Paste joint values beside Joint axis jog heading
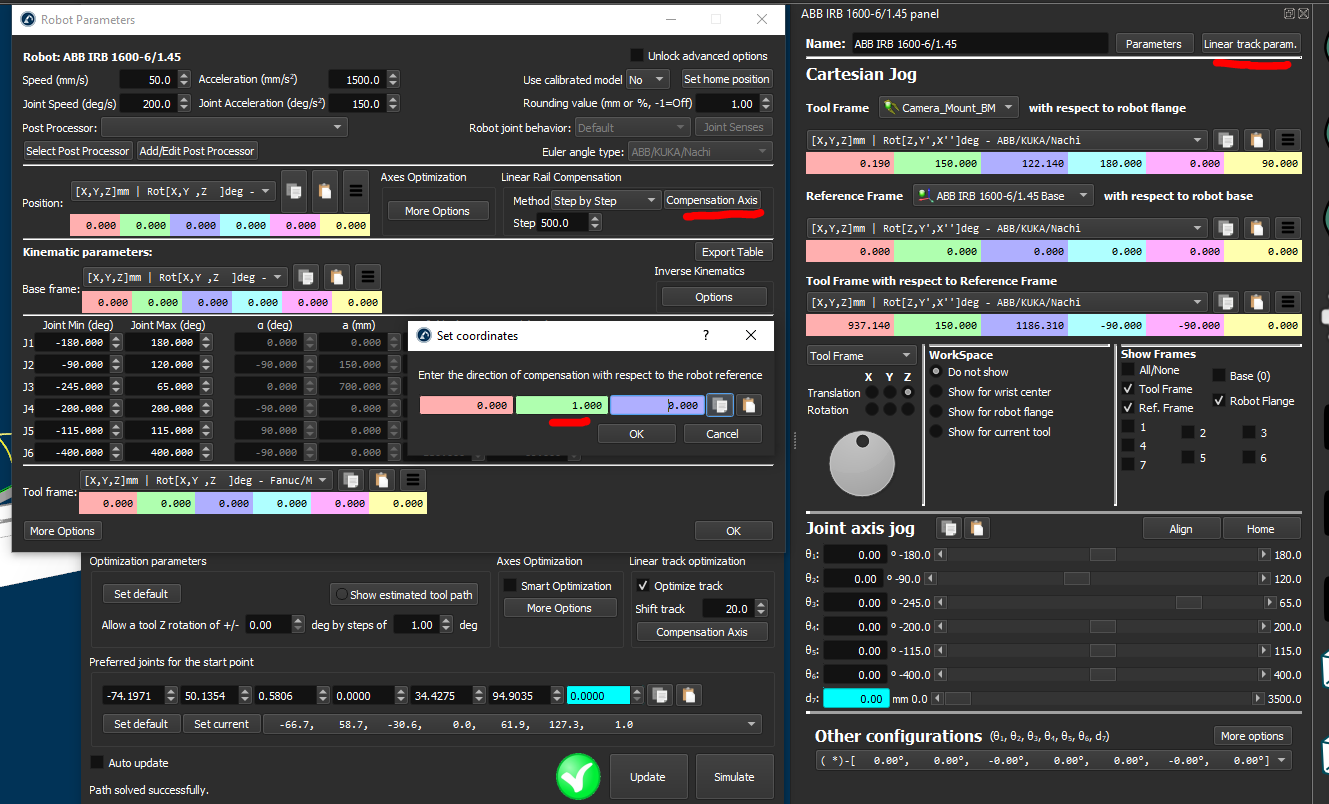 pos(978,528)
